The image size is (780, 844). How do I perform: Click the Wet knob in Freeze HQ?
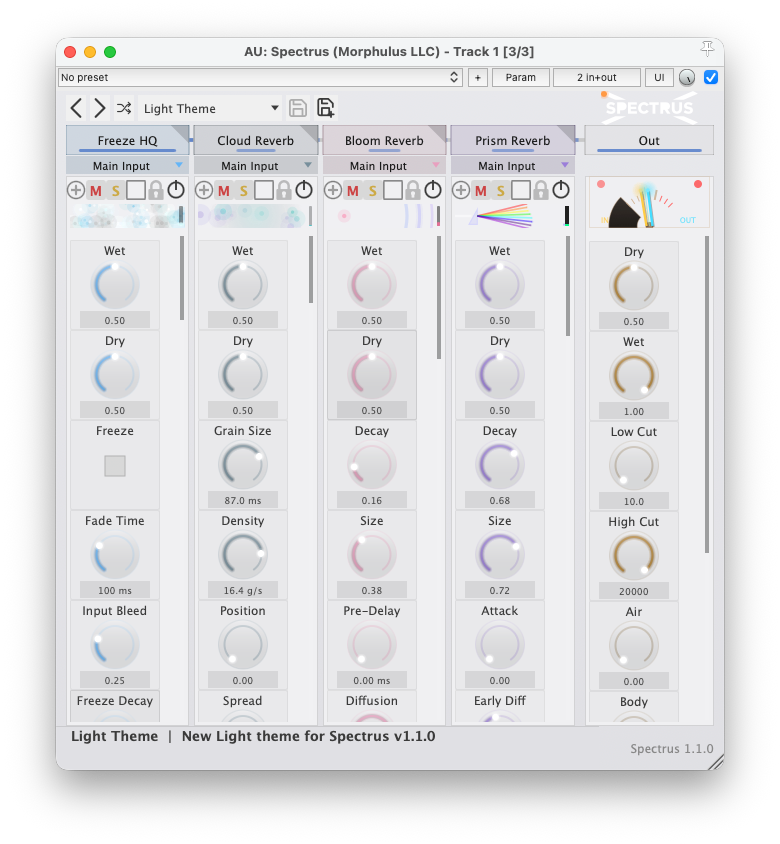(x=115, y=284)
